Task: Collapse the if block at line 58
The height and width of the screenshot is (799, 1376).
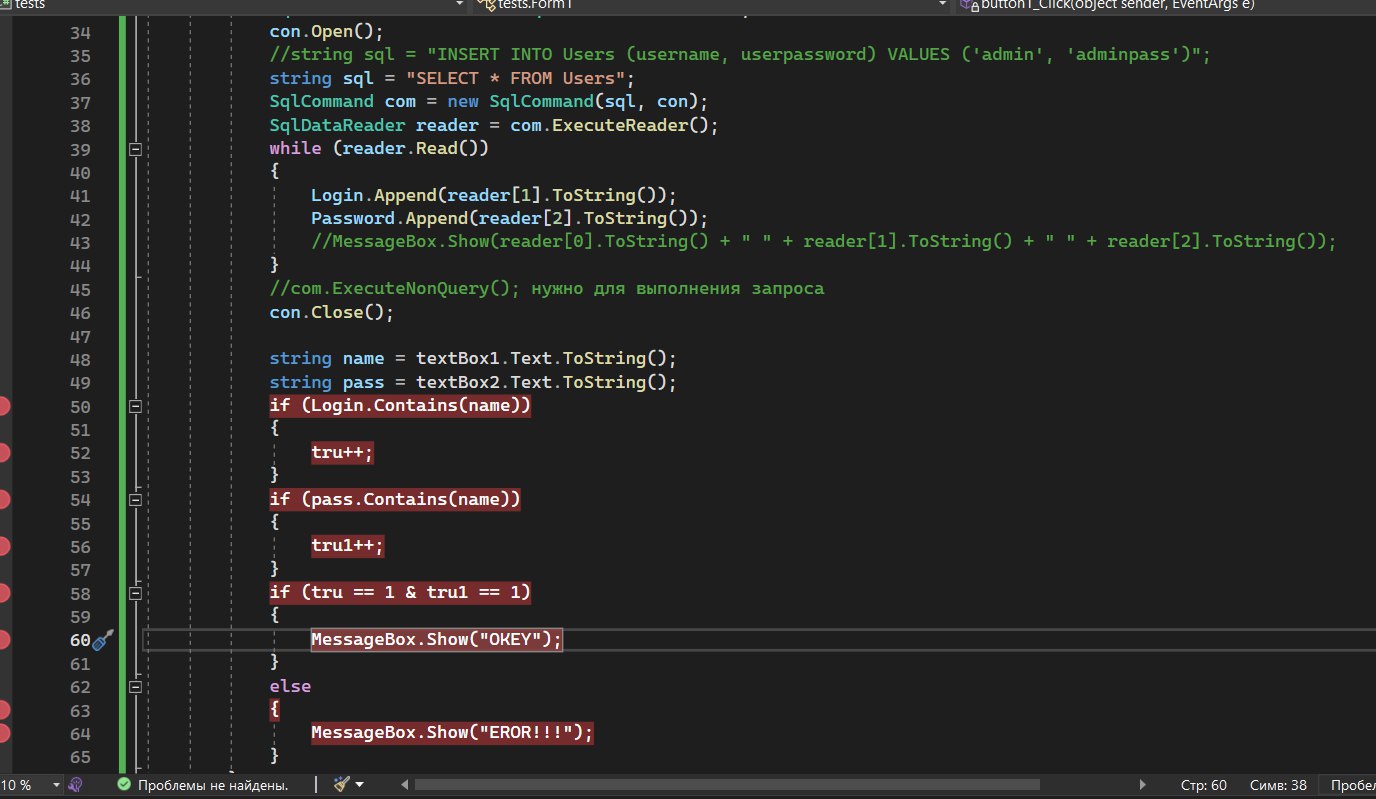Action: click(x=136, y=593)
